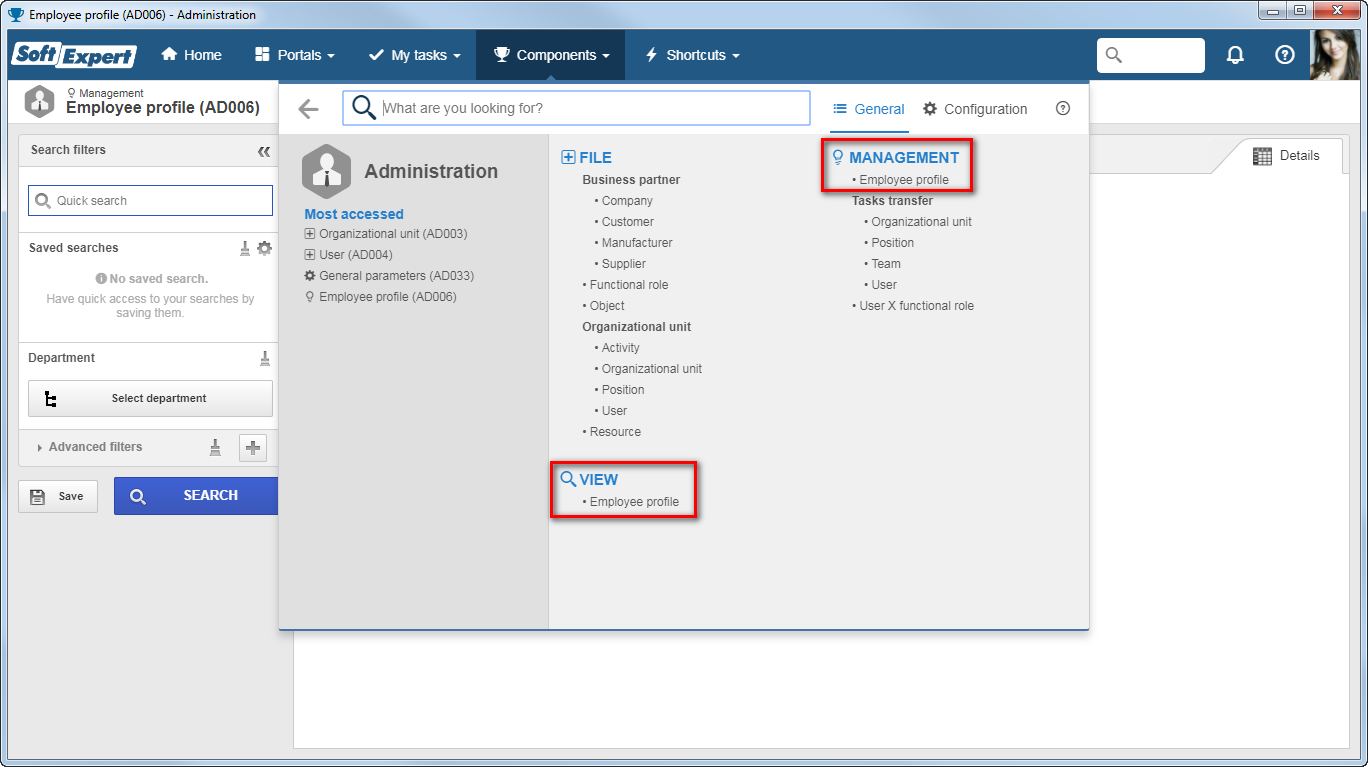Open the notifications bell icon

pyautogui.click(x=1236, y=55)
